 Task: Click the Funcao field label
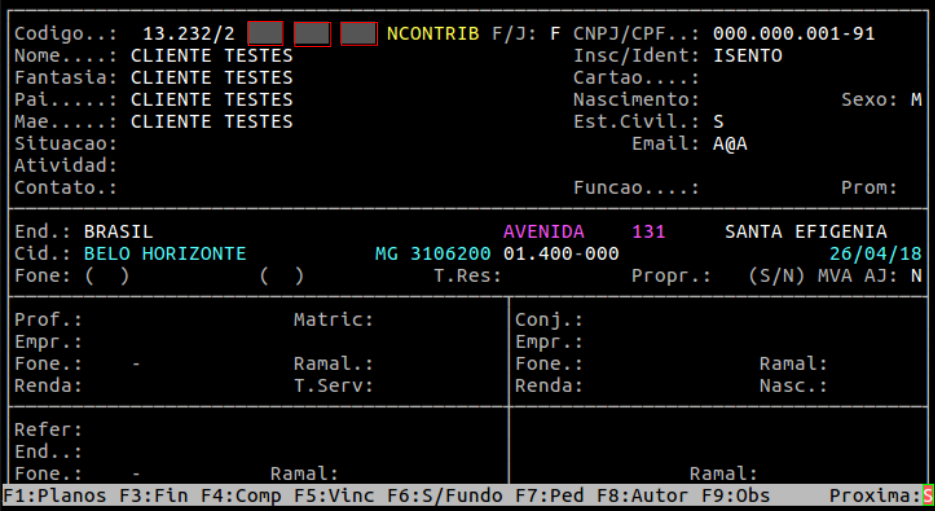tap(636, 188)
